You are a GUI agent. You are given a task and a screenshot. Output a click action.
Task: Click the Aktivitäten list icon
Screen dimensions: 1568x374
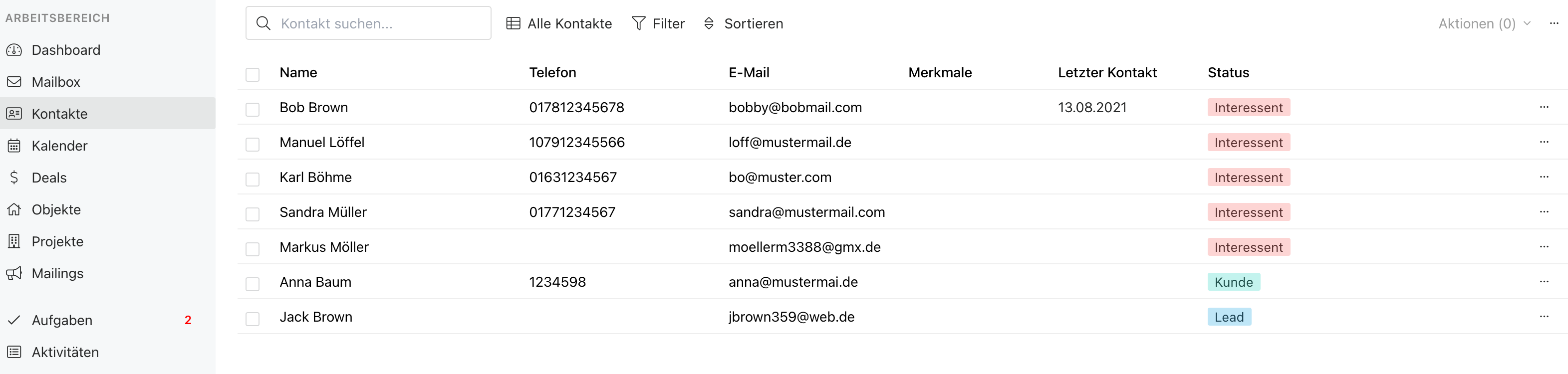[14, 352]
